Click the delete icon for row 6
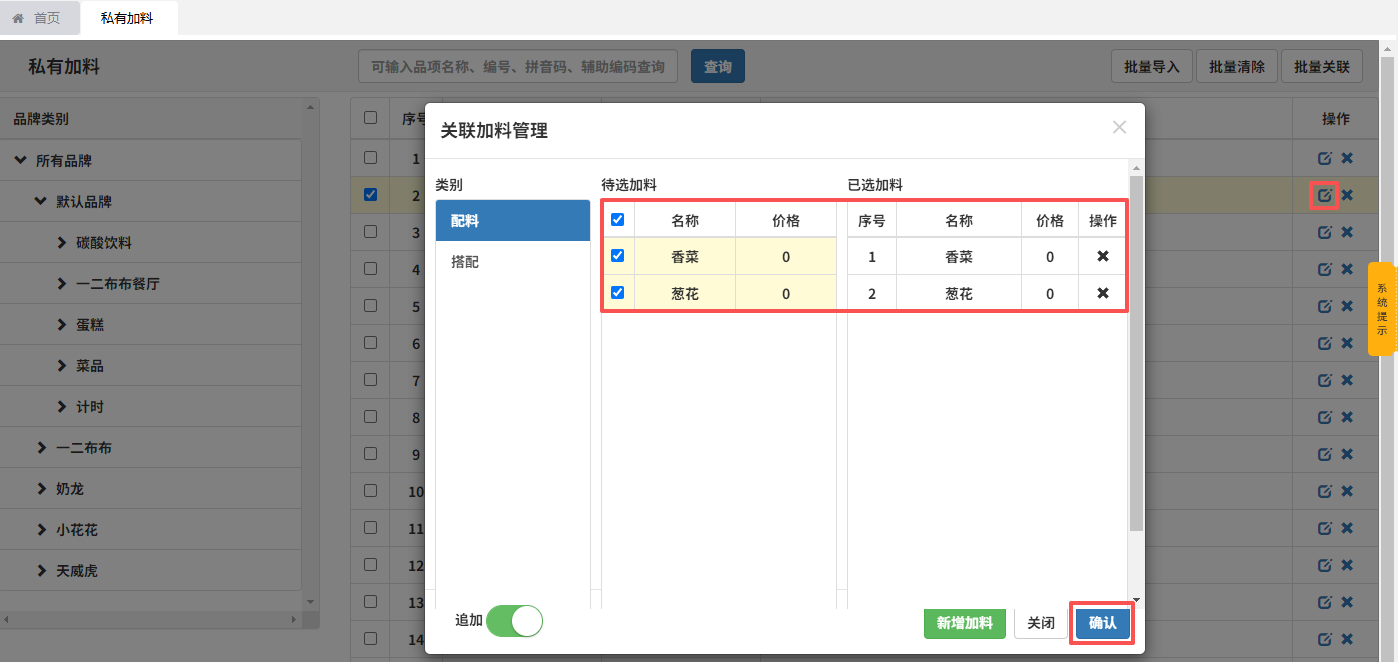This screenshot has height=662, width=1398. point(1347,343)
